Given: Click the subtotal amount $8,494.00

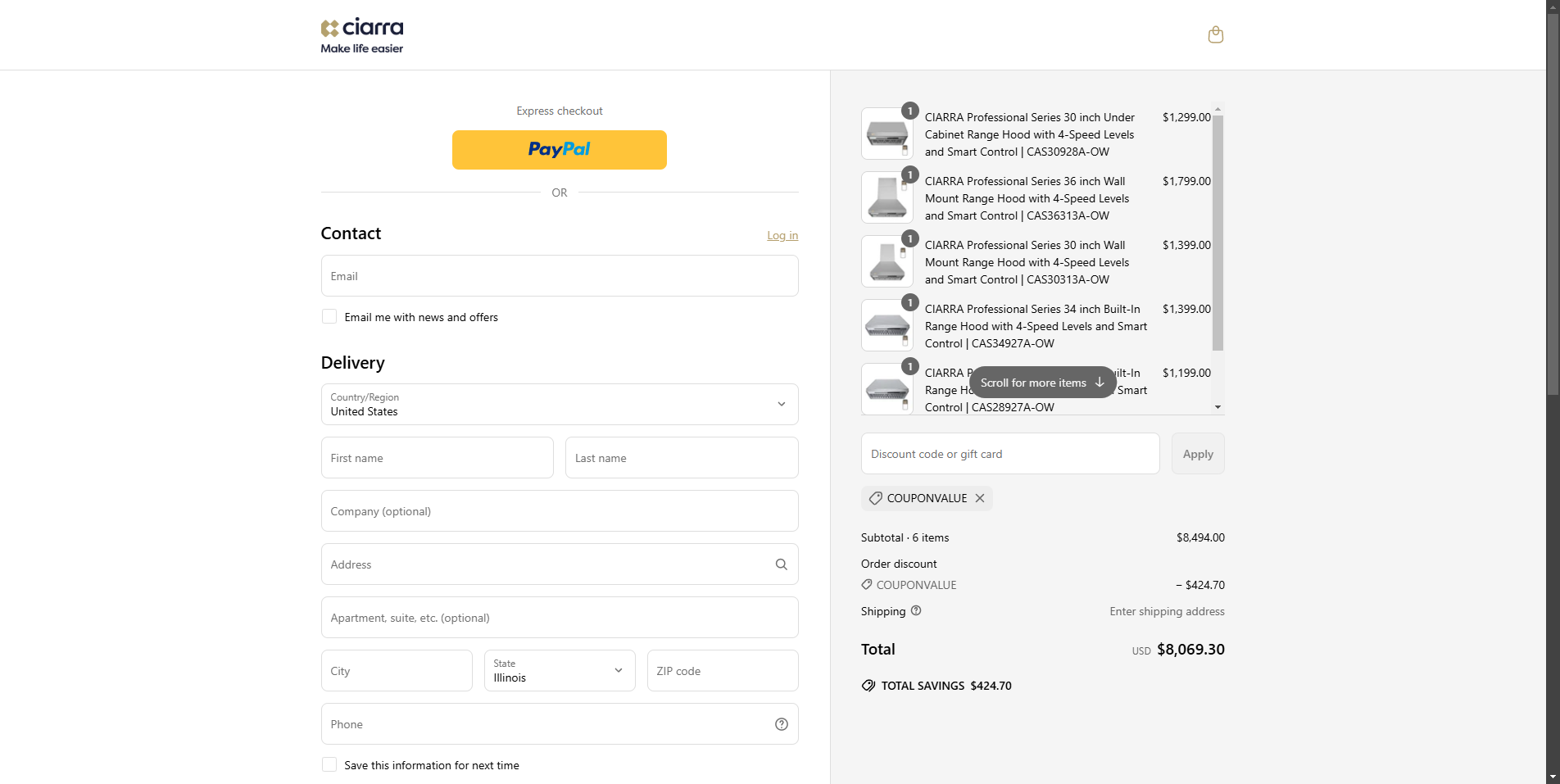Looking at the screenshot, I should click(x=1200, y=537).
